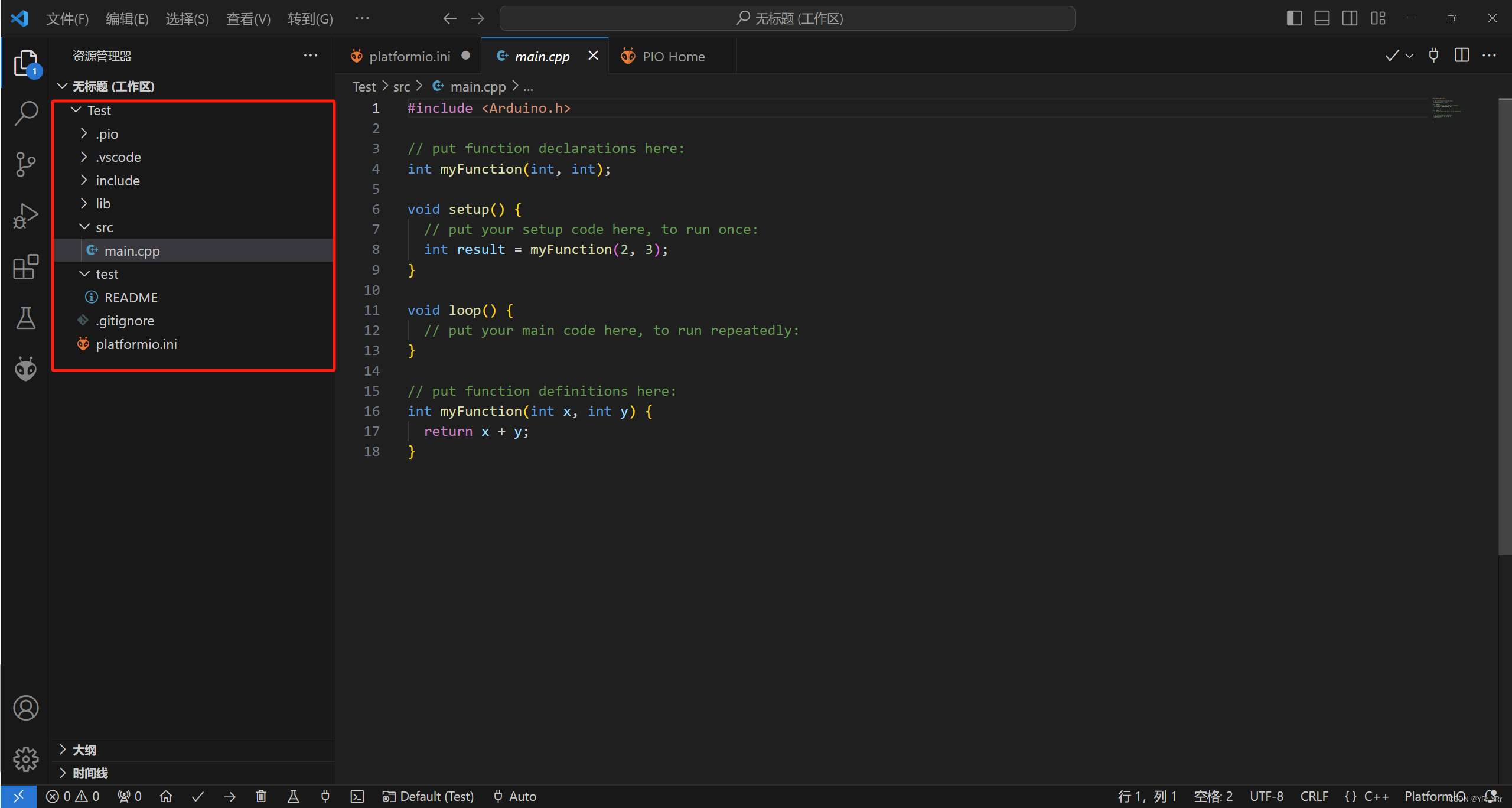The width and height of the screenshot is (1512, 808).
Task: Switch to the platformio.ini tab
Action: [x=409, y=57]
